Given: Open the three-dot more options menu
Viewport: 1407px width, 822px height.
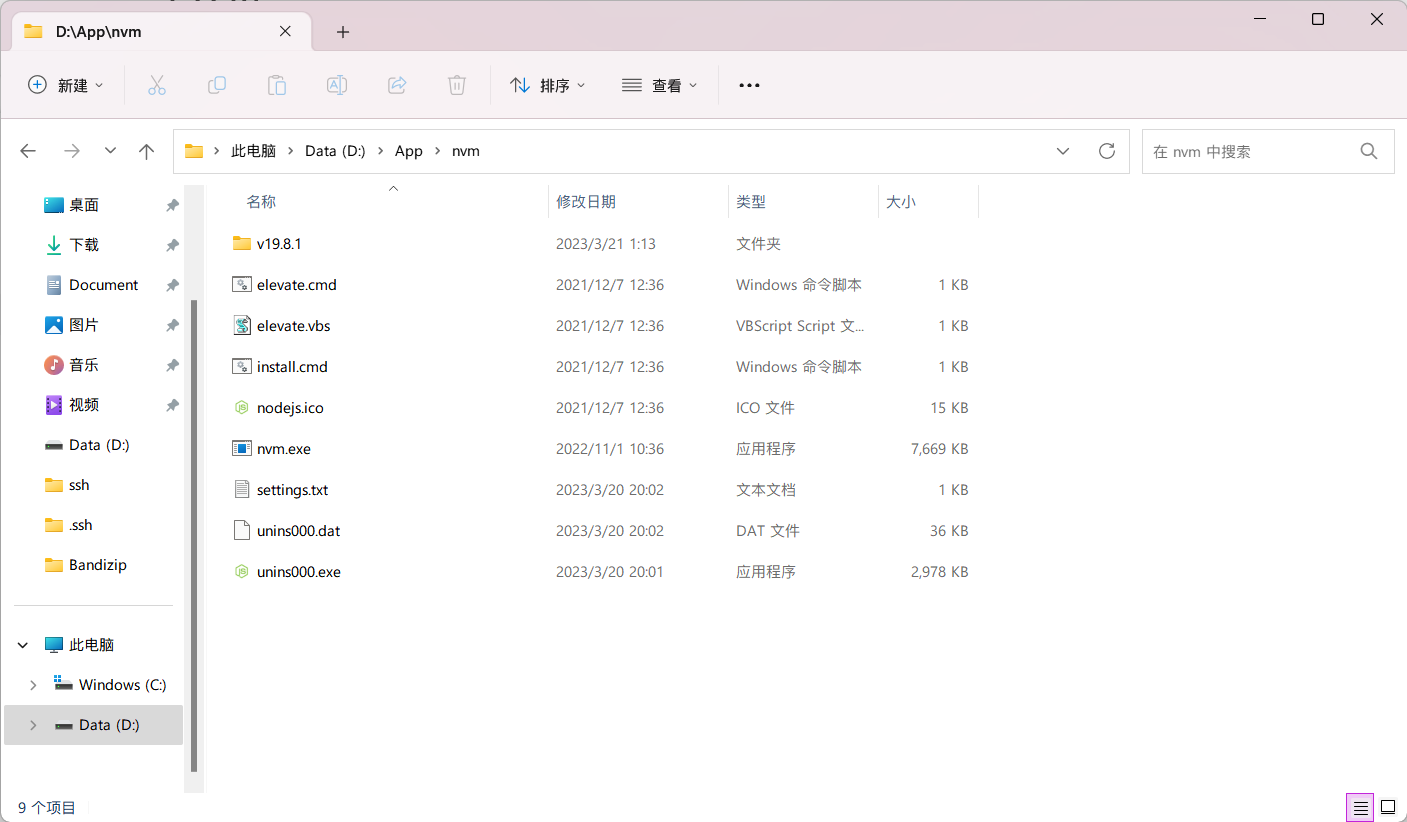Looking at the screenshot, I should tap(749, 85).
